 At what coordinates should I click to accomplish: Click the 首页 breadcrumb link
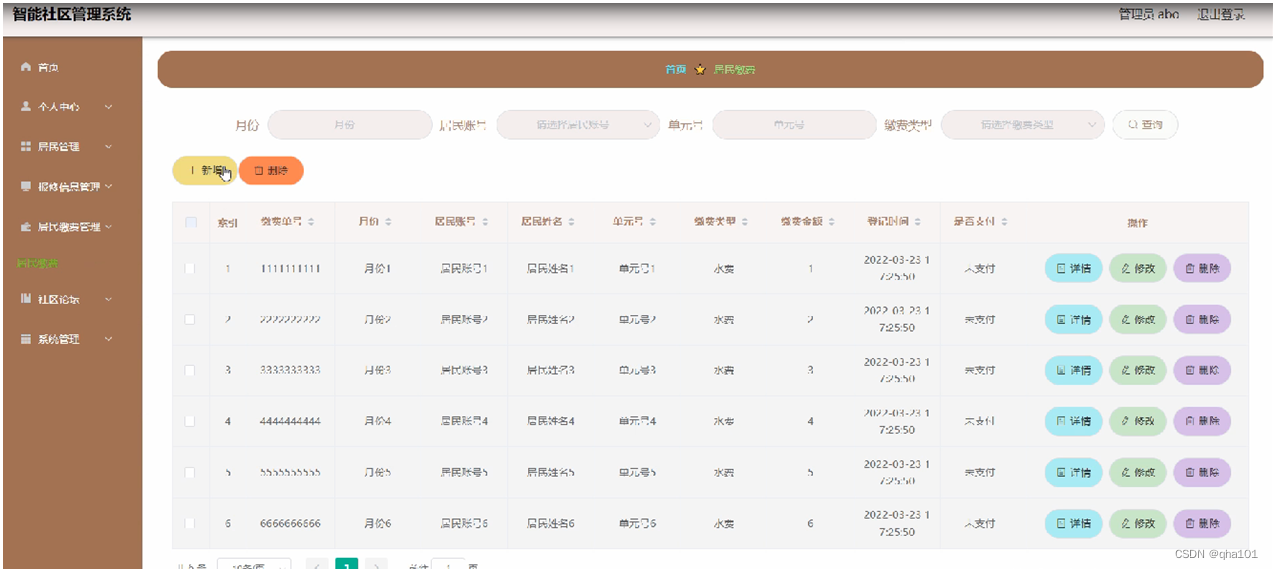click(676, 70)
